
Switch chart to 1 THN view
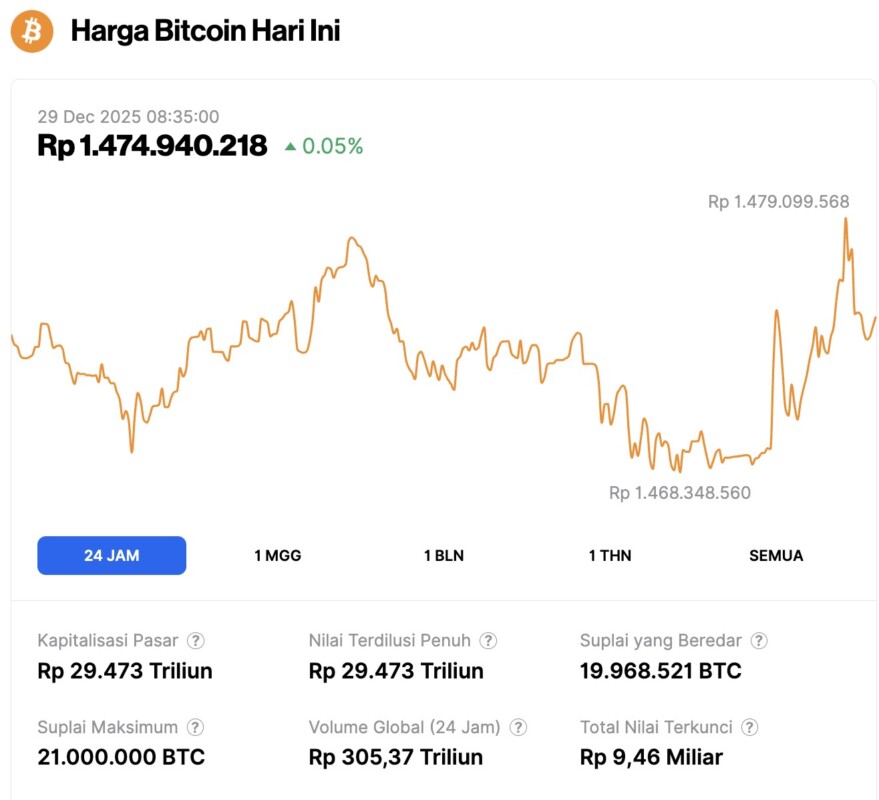(608, 555)
